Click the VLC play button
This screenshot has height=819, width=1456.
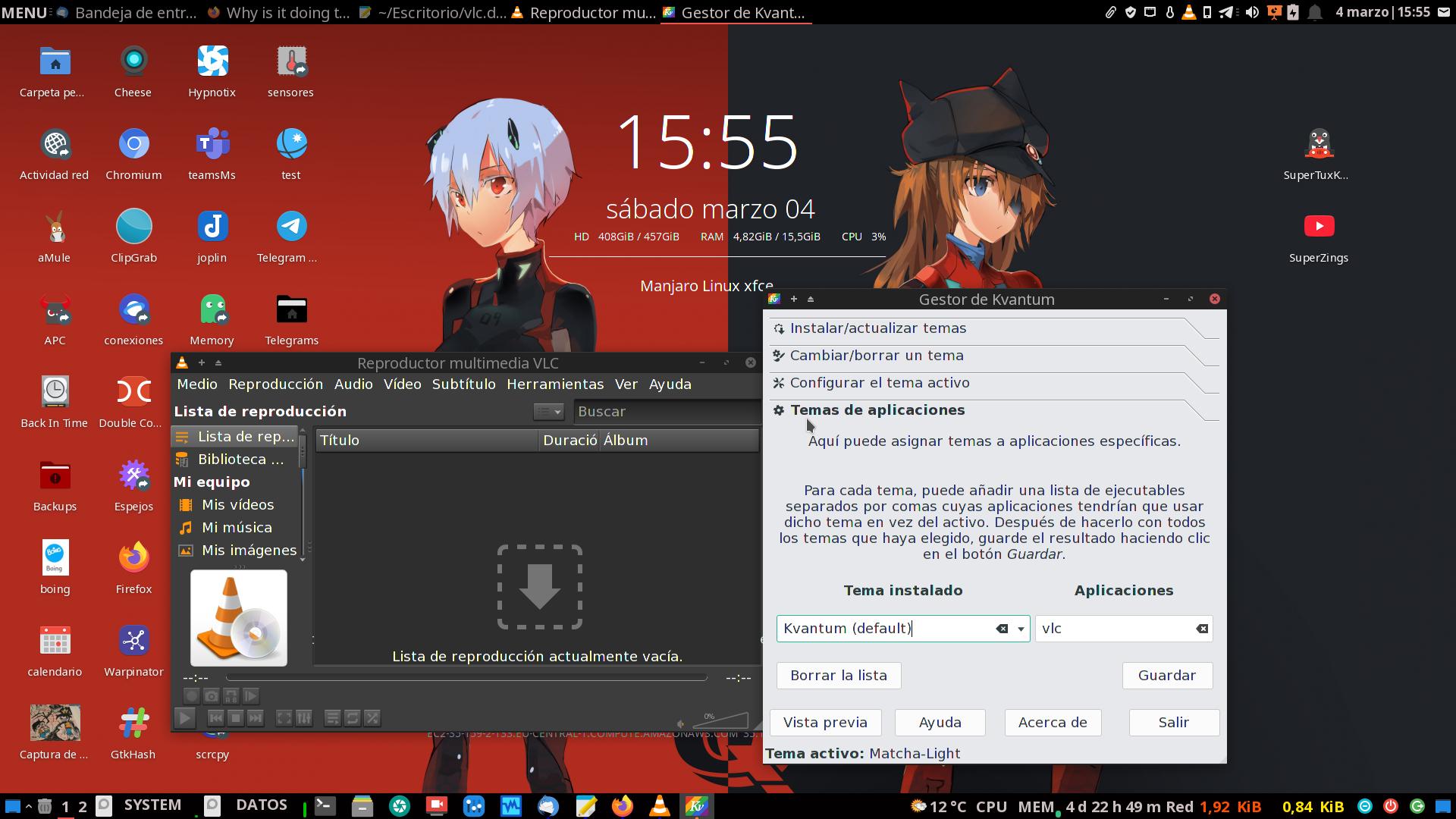click(x=185, y=718)
